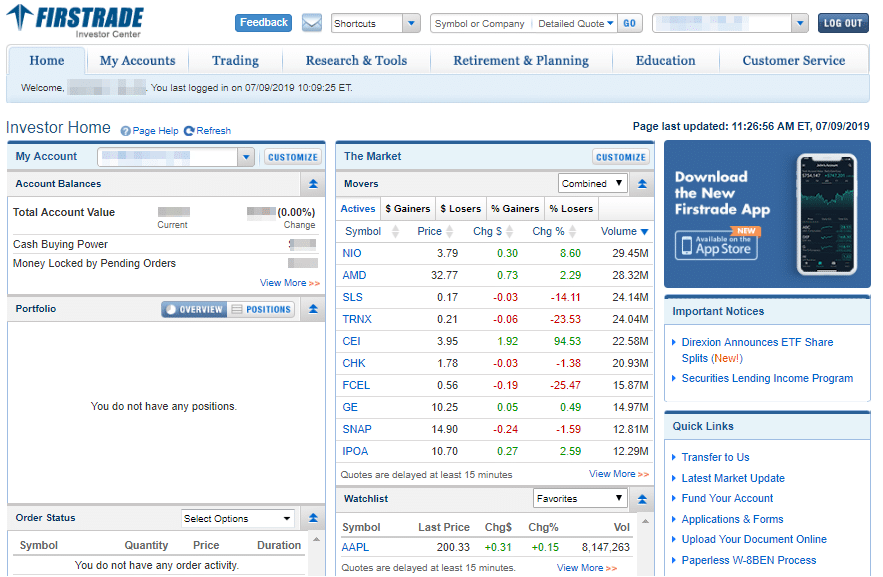Sort movers by Price arrows

[x=449, y=231]
